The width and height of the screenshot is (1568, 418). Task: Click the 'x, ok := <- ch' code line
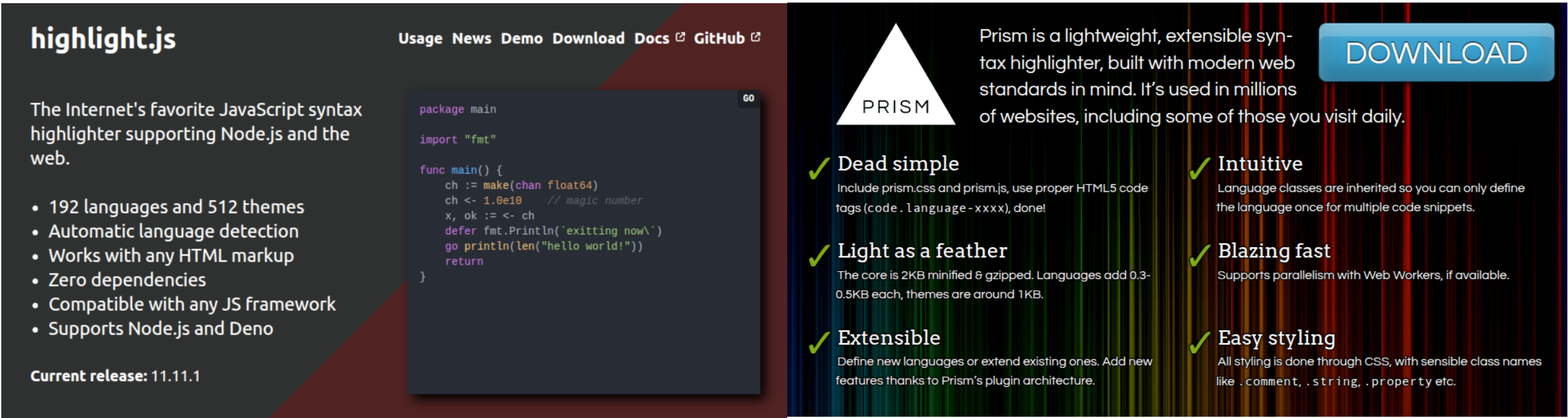click(489, 216)
